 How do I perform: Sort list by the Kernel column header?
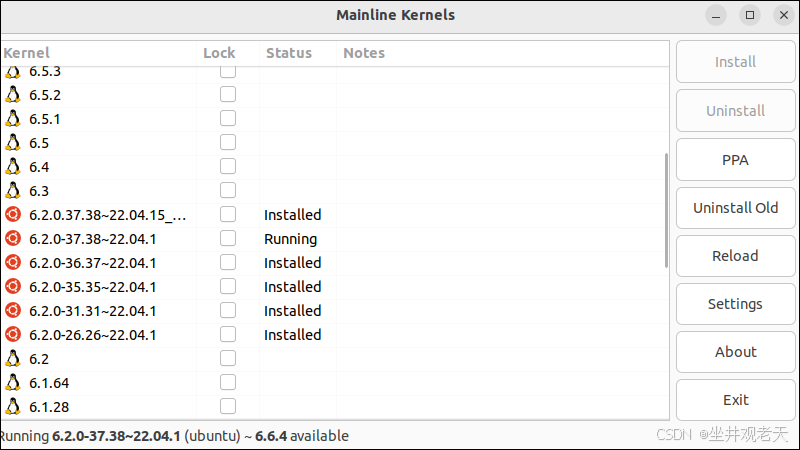27,53
